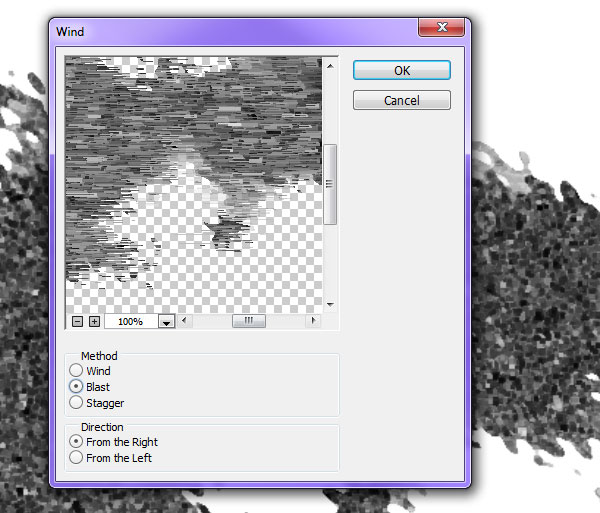The image size is (600, 513).
Task: Click the preview vertical scroll down arrow
Action: click(x=330, y=305)
